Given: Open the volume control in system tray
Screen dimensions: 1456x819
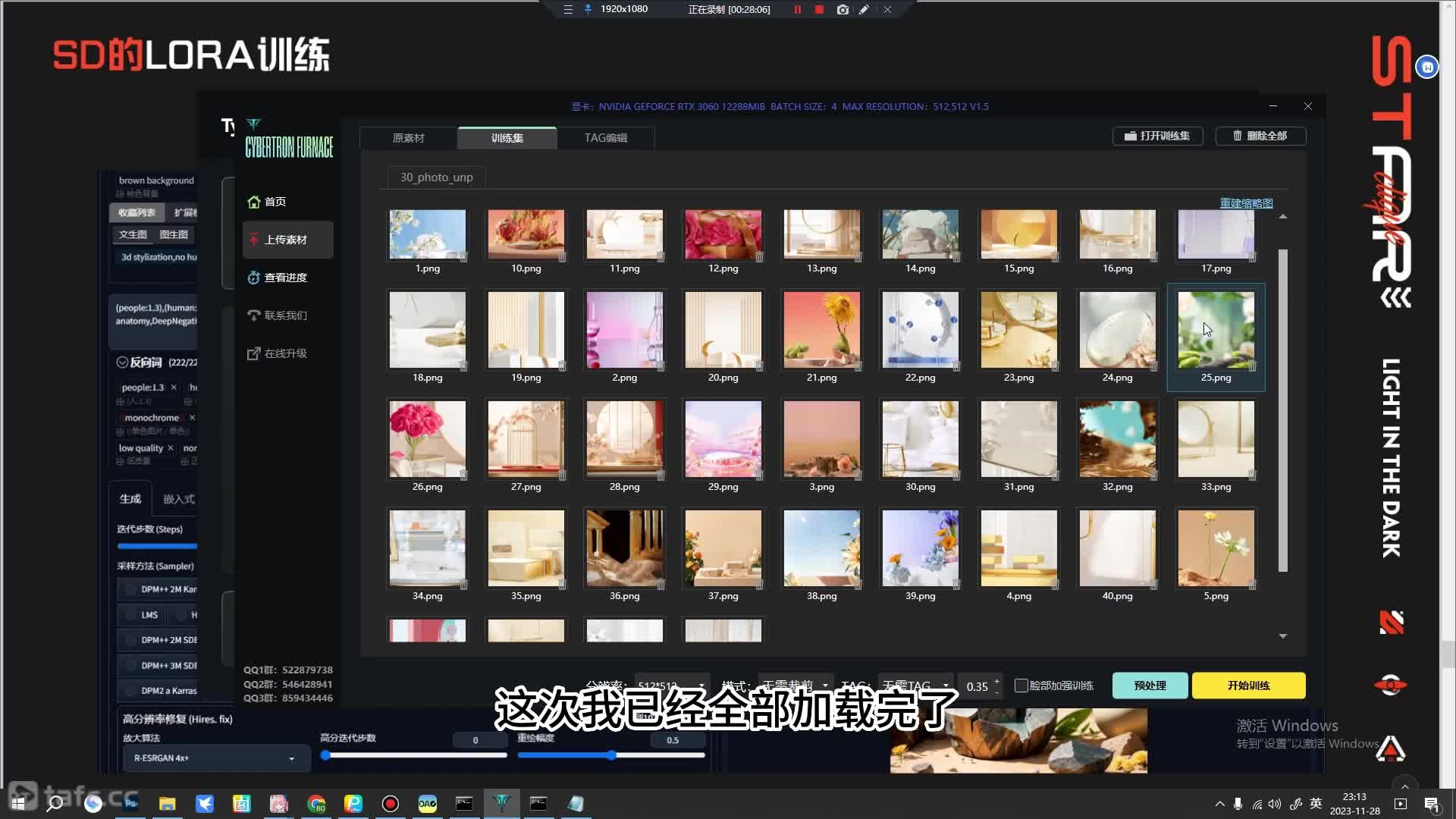Looking at the screenshot, I should coord(1275,804).
